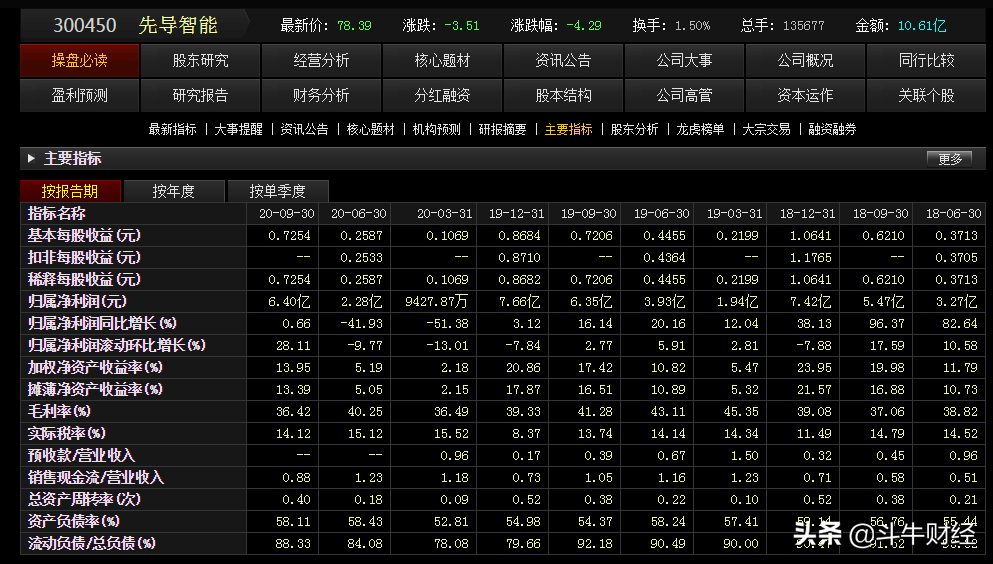Screen dimensions: 993x564
Task: Collapse the 主要指标 section triangle
Action: 31,159
